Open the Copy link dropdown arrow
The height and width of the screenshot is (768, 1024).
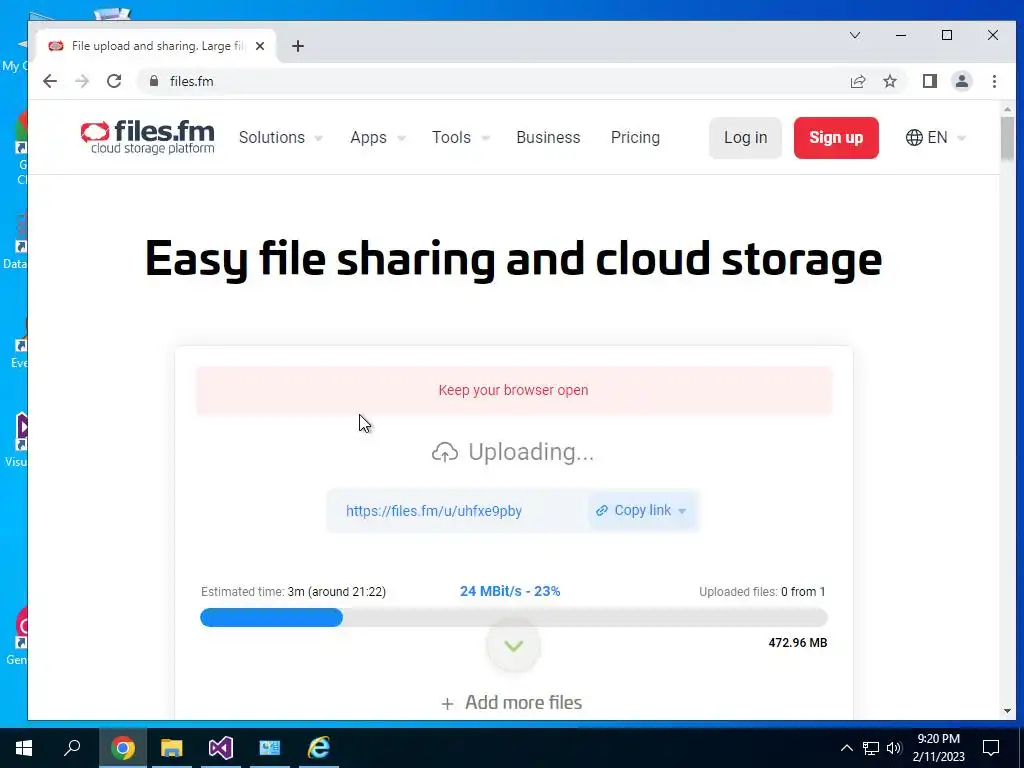pos(682,511)
